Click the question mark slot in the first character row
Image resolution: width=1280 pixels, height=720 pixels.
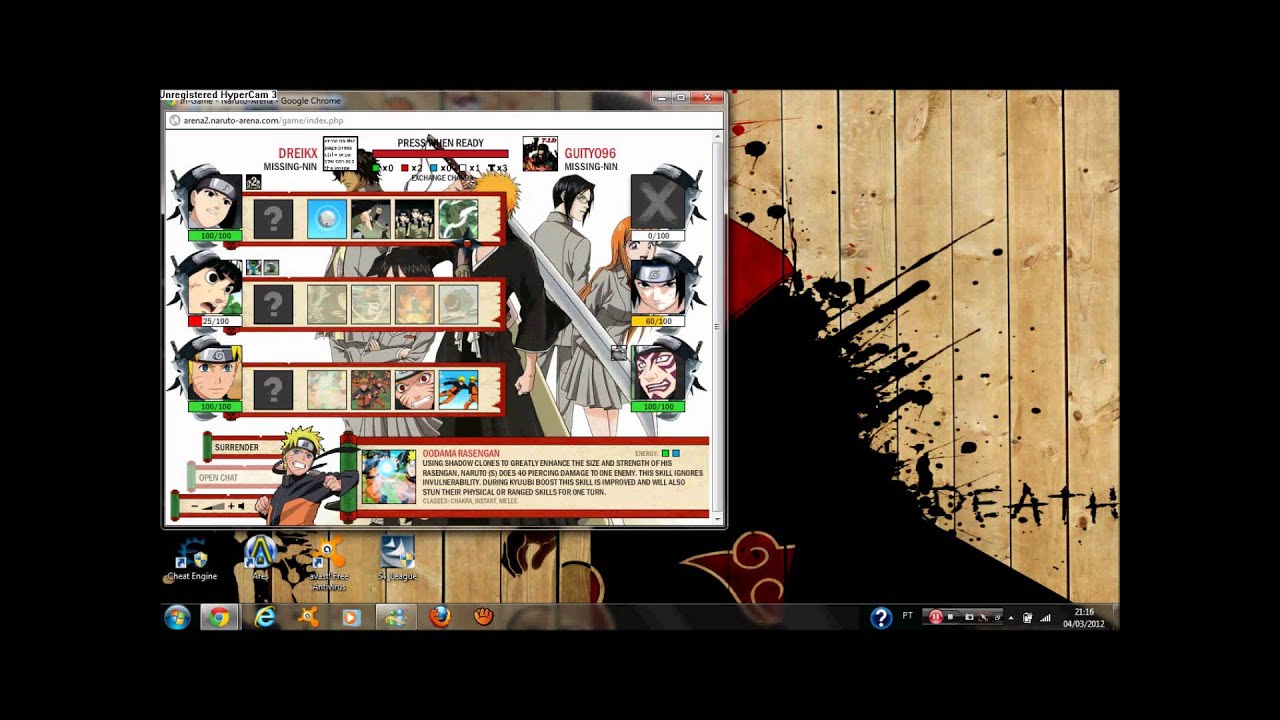tap(273, 219)
